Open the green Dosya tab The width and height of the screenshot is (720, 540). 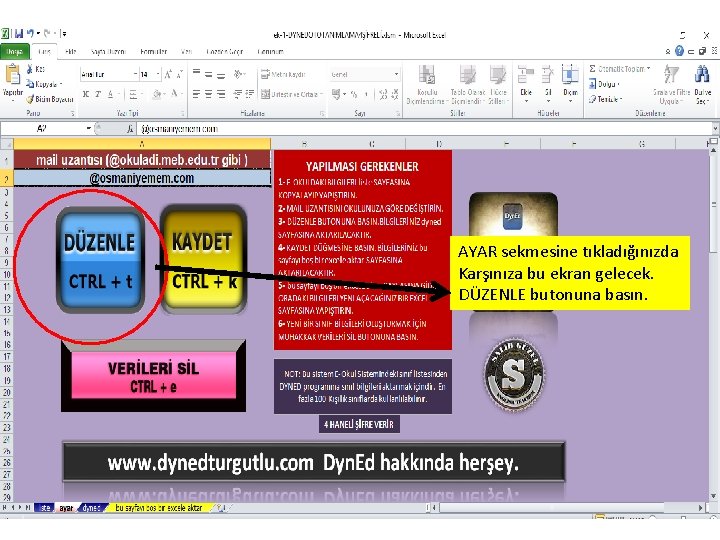point(15,51)
